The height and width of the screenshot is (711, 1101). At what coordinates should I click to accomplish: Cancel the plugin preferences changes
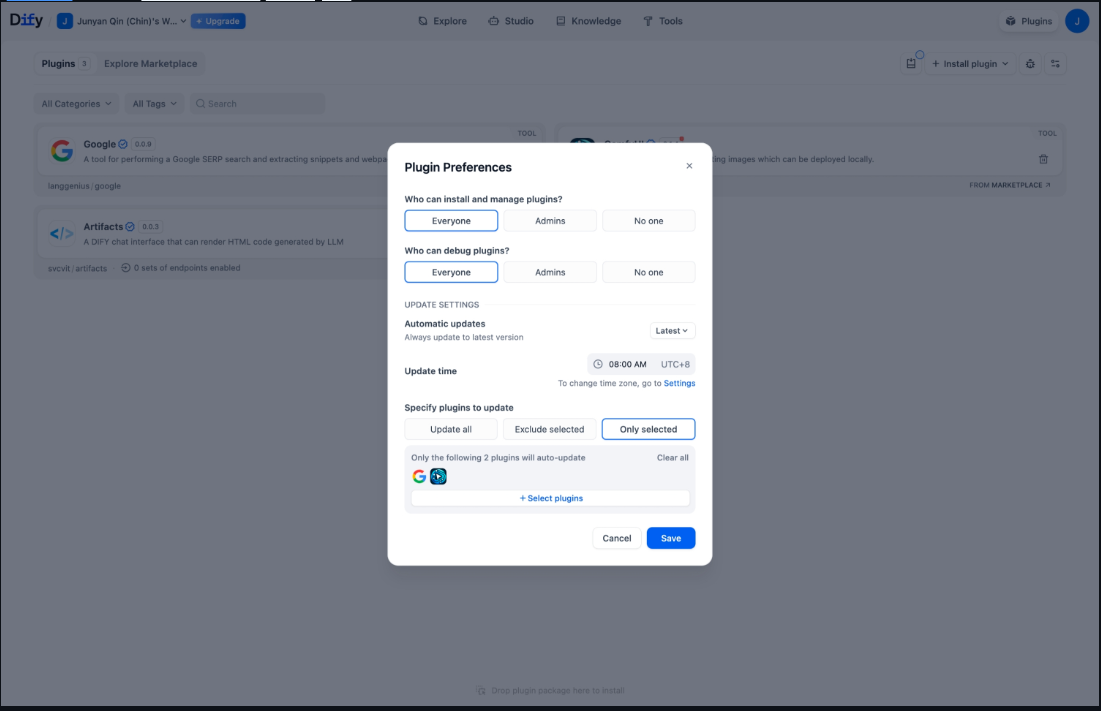(617, 538)
